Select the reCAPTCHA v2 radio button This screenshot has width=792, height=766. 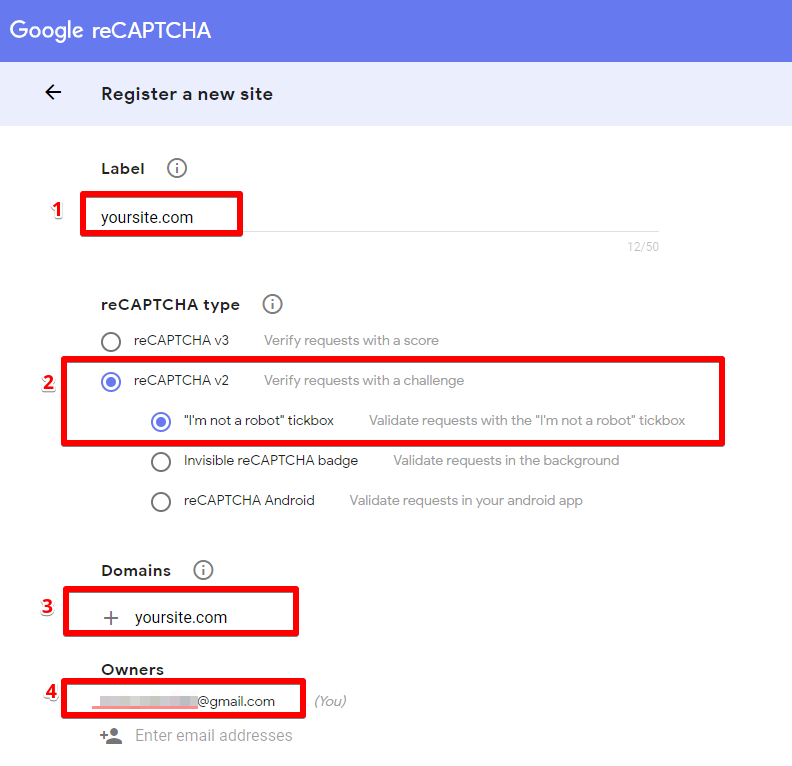[x=111, y=382]
